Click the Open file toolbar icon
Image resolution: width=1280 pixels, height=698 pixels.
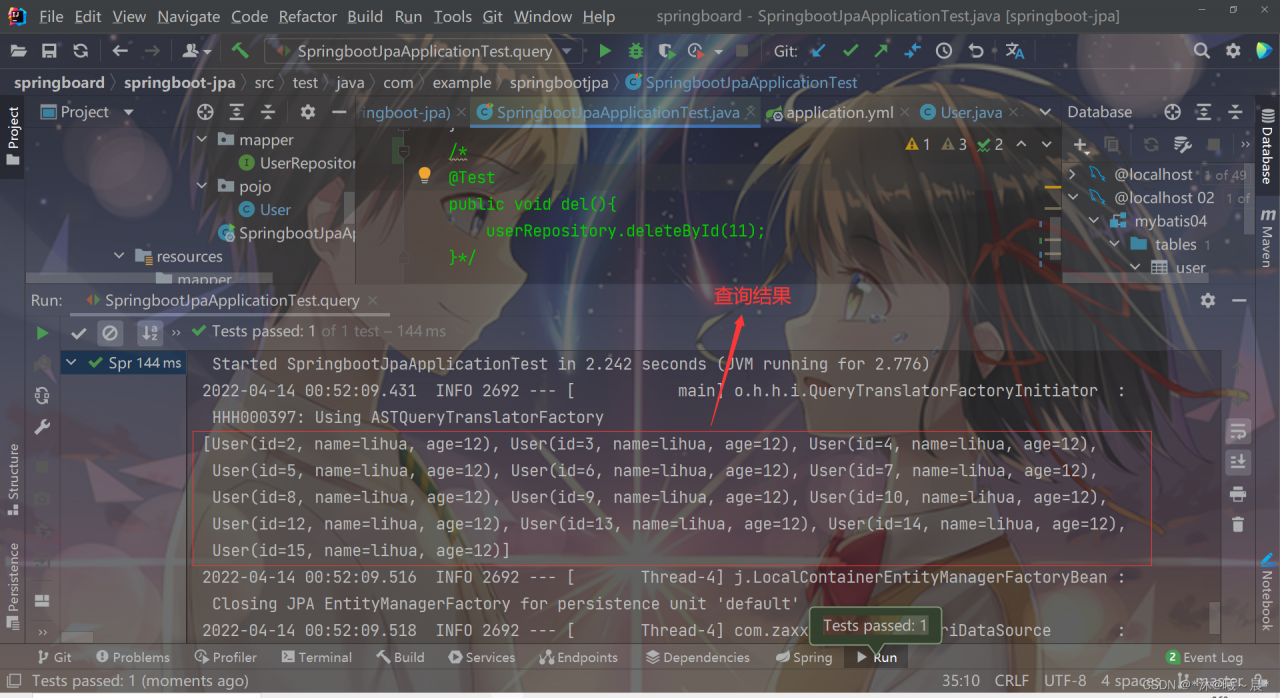[x=18, y=50]
